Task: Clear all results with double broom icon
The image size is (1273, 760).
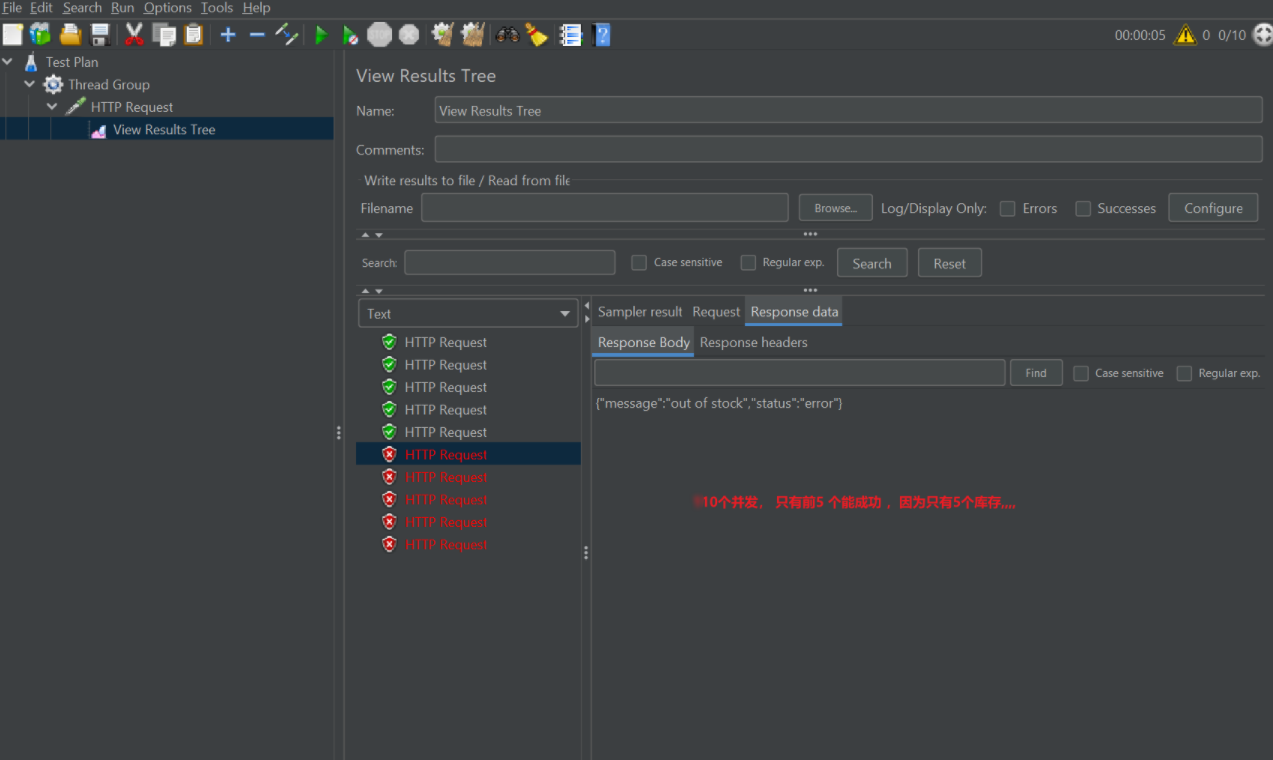Action: tap(473, 35)
